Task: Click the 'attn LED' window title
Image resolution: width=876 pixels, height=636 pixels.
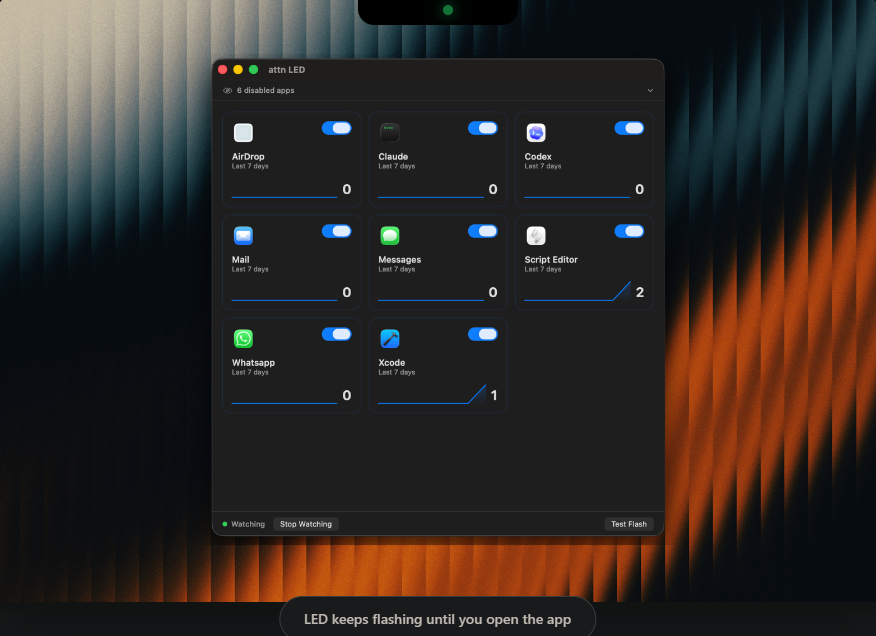Action: 287,69
